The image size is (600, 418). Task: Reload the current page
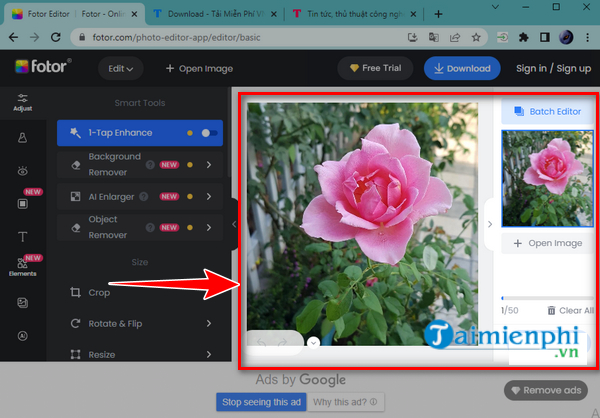[x=56, y=37]
